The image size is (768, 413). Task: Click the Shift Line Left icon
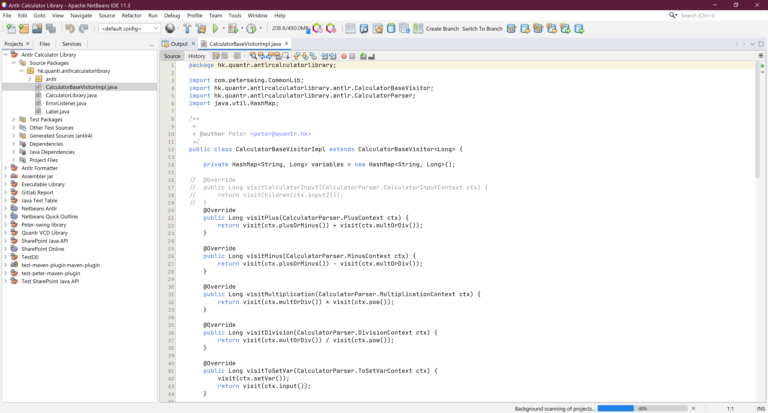324,56
